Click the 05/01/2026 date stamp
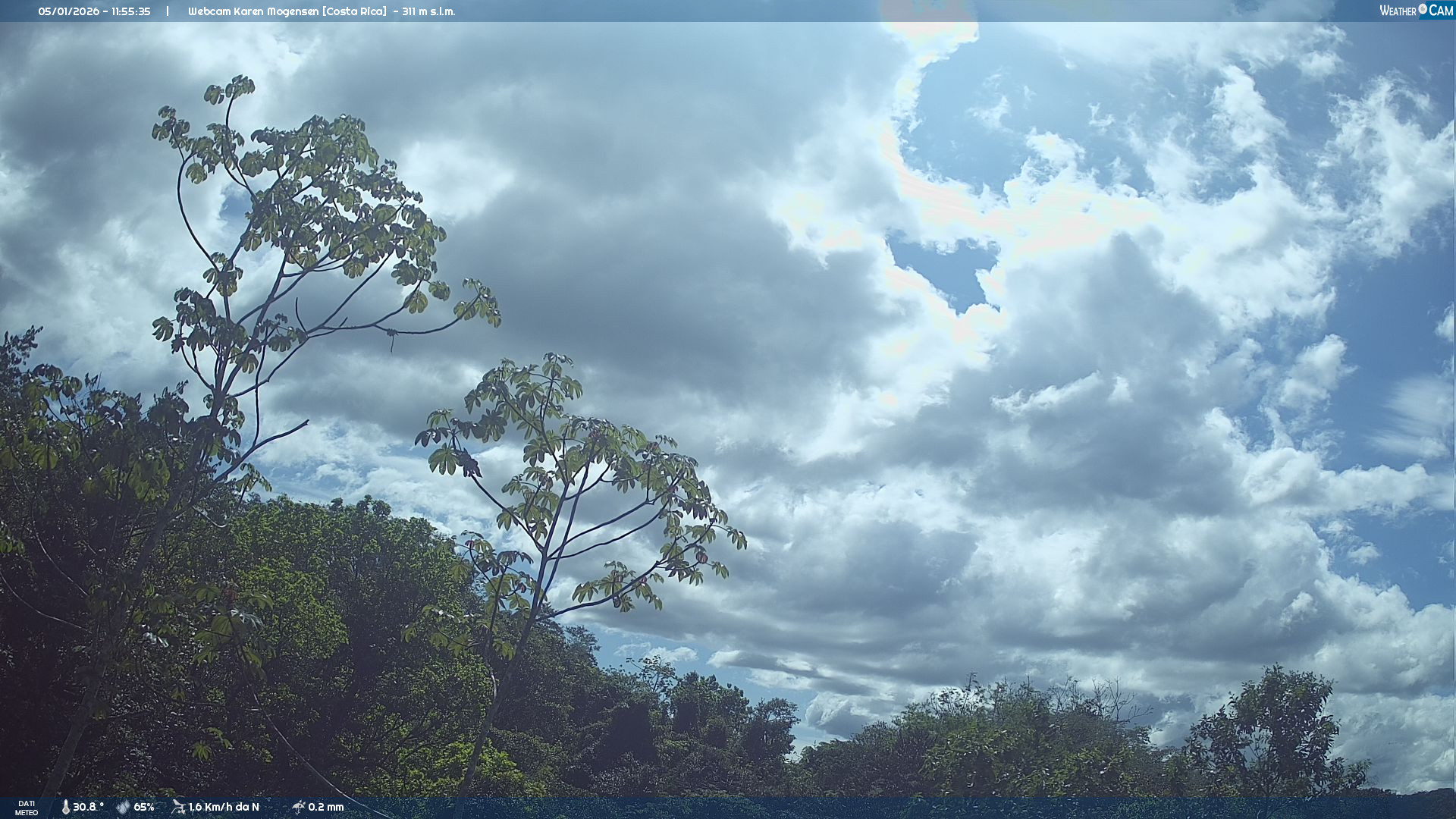 [x=68, y=11]
